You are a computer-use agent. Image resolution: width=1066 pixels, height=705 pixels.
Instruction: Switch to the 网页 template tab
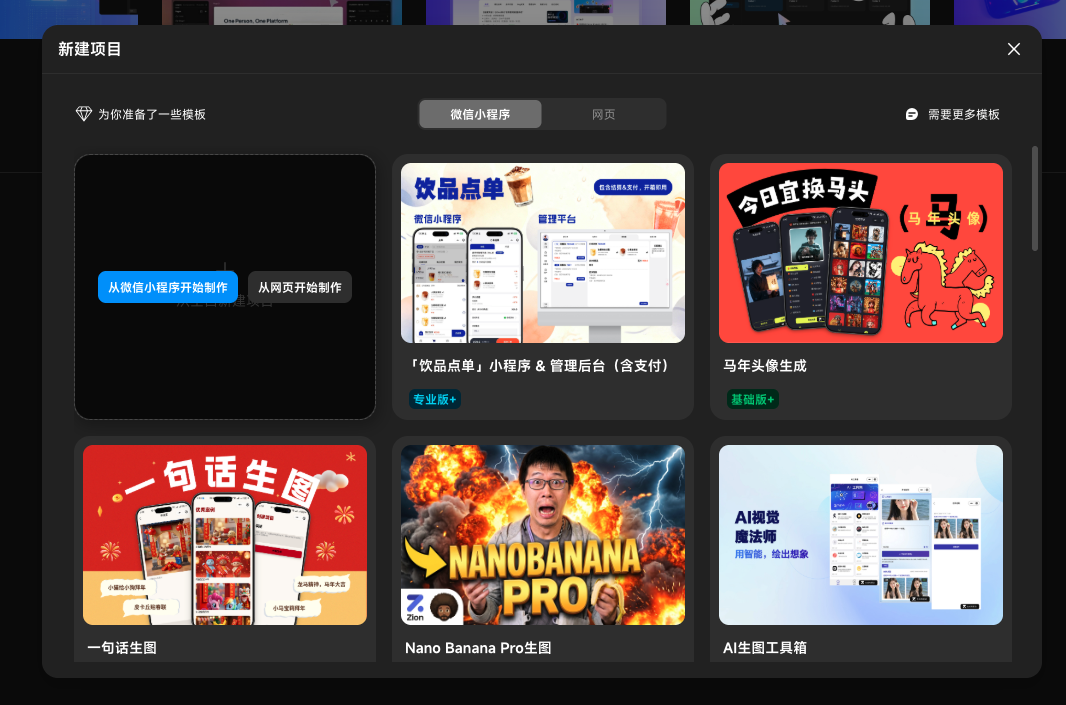604,114
